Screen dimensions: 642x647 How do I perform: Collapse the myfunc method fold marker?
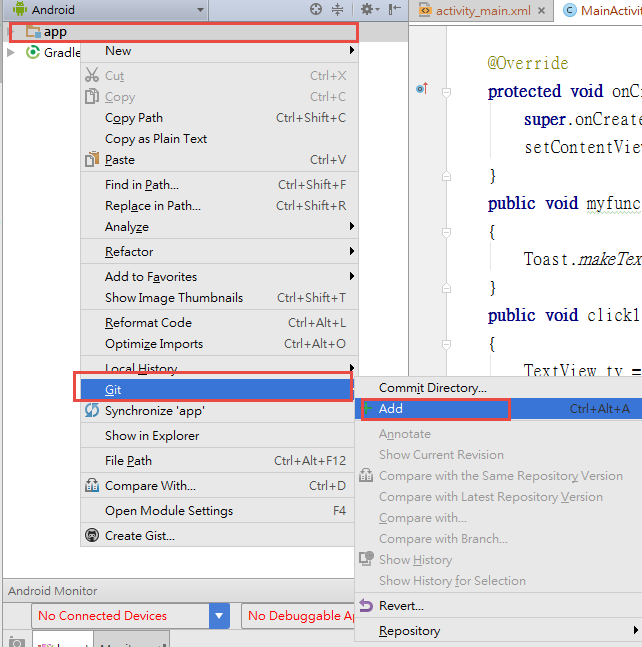[x=446, y=232]
